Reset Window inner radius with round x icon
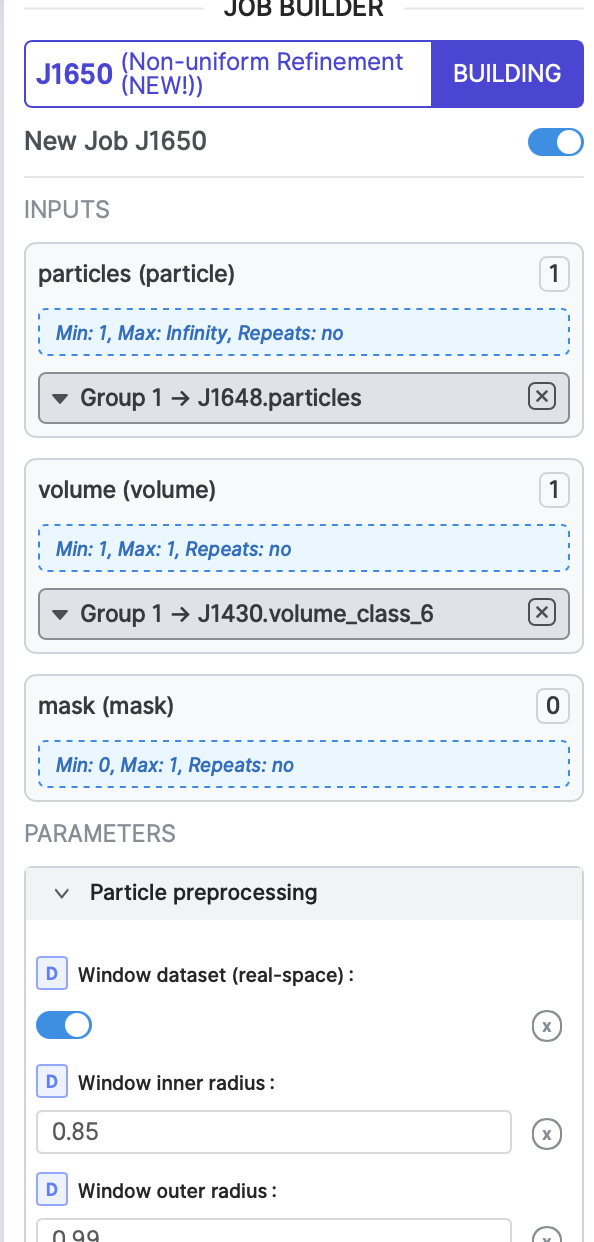 [x=546, y=1133]
